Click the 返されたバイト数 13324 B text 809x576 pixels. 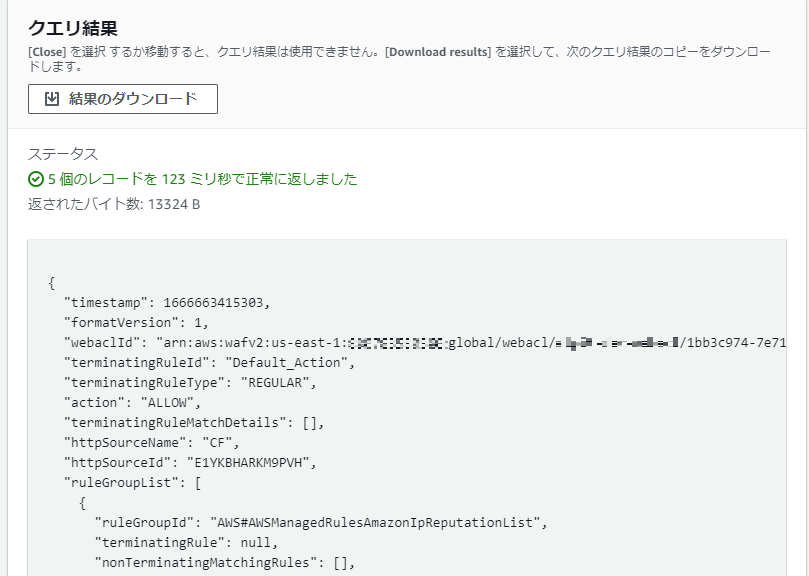point(114,204)
